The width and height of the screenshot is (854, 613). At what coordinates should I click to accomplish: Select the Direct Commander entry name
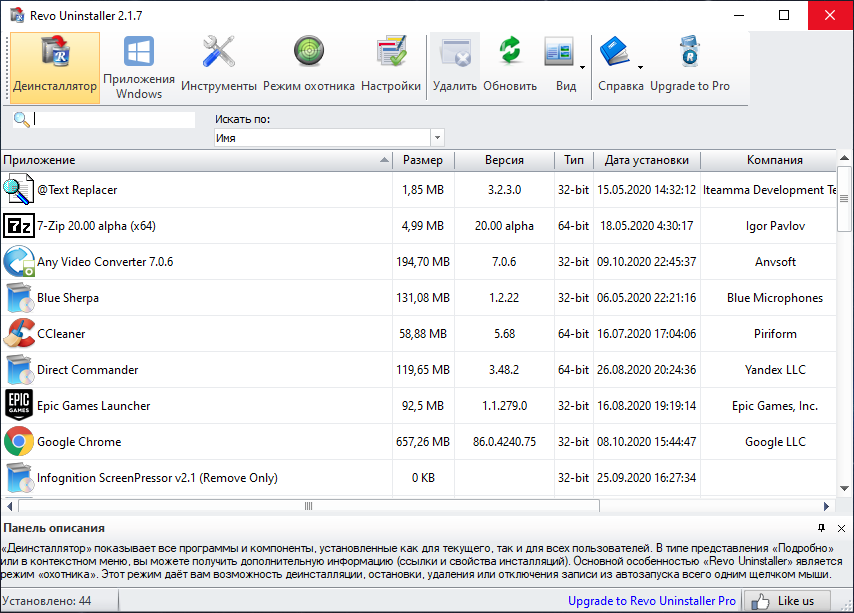[88, 370]
